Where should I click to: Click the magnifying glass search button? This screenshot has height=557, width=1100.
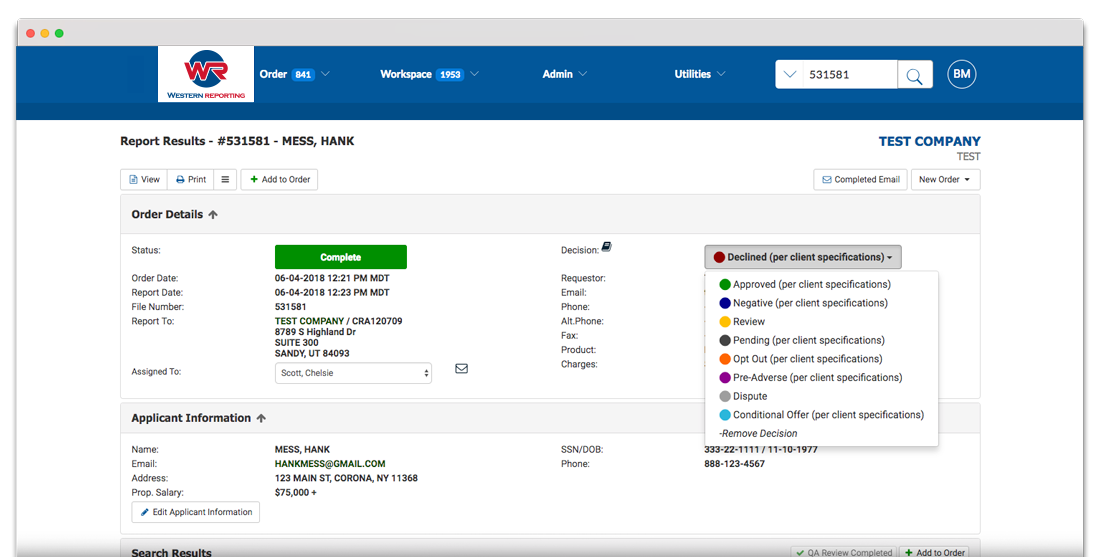pyautogui.click(x=915, y=75)
